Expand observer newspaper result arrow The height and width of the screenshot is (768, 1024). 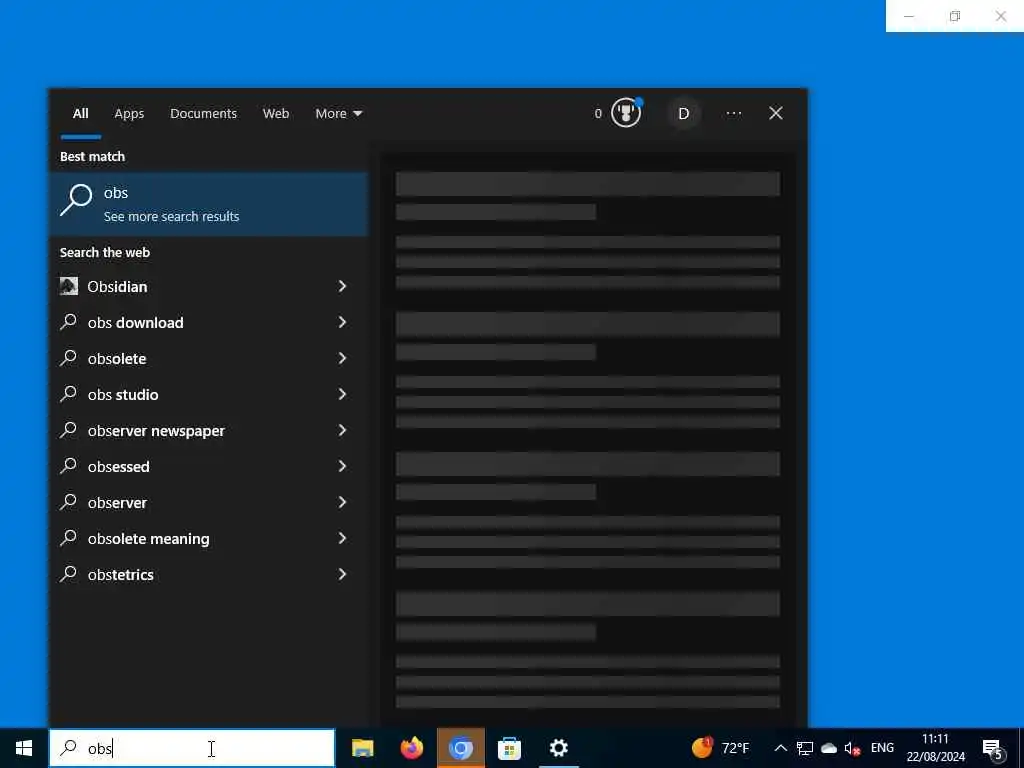tap(342, 430)
